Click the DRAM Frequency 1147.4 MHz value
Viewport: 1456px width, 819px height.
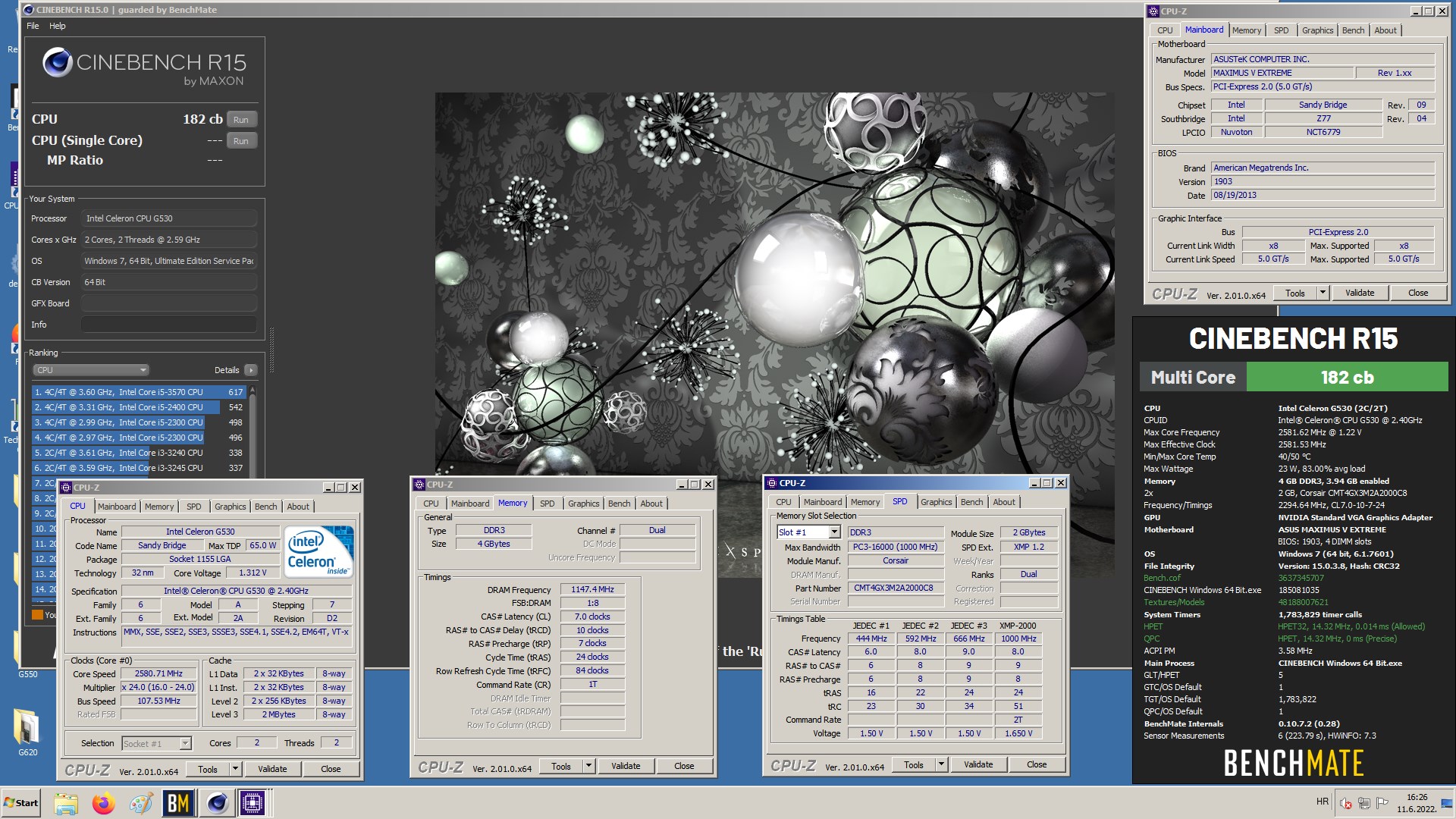click(x=592, y=589)
